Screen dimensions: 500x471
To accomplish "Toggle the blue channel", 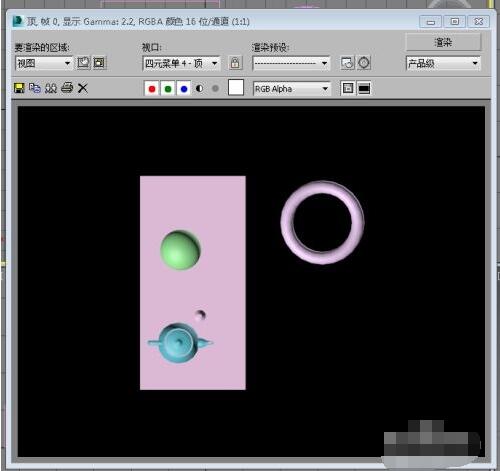I will [x=184, y=89].
